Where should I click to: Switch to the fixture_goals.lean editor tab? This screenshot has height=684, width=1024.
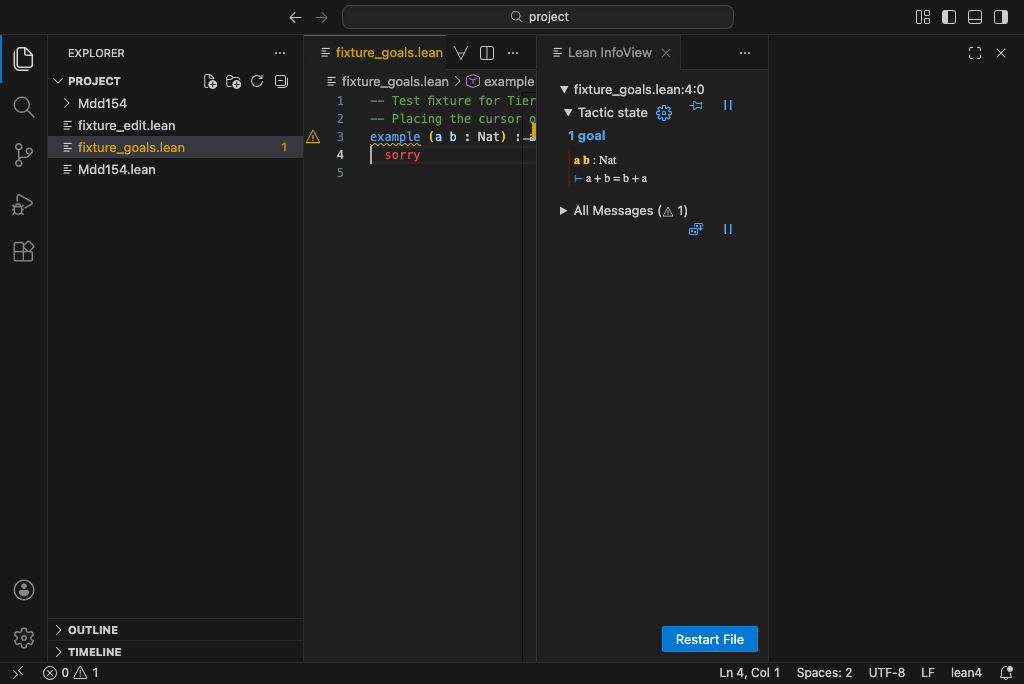pyautogui.click(x=389, y=52)
